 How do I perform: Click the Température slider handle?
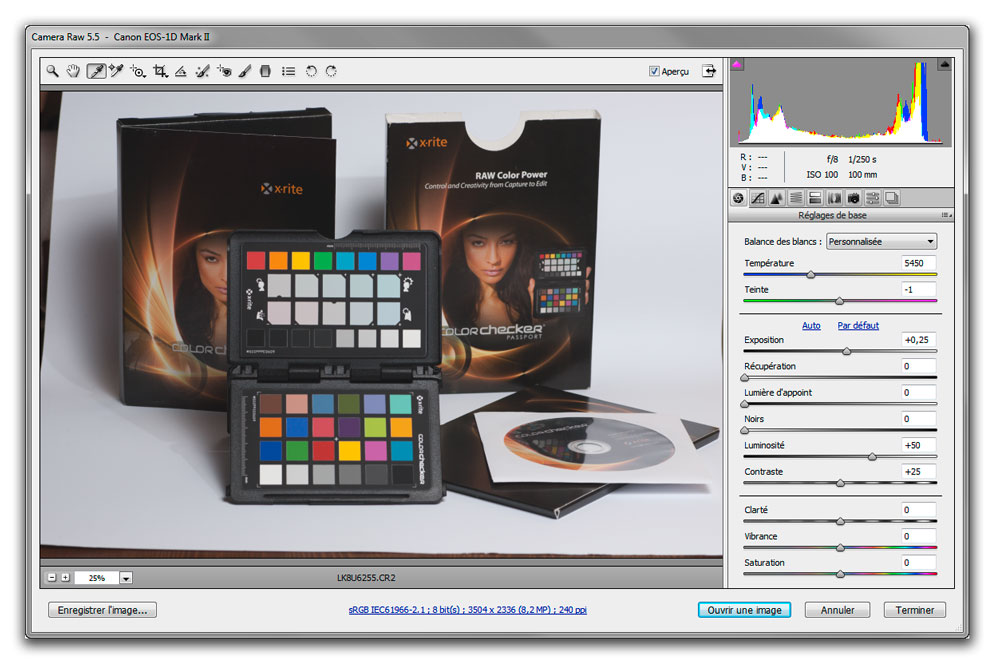(811, 275)
